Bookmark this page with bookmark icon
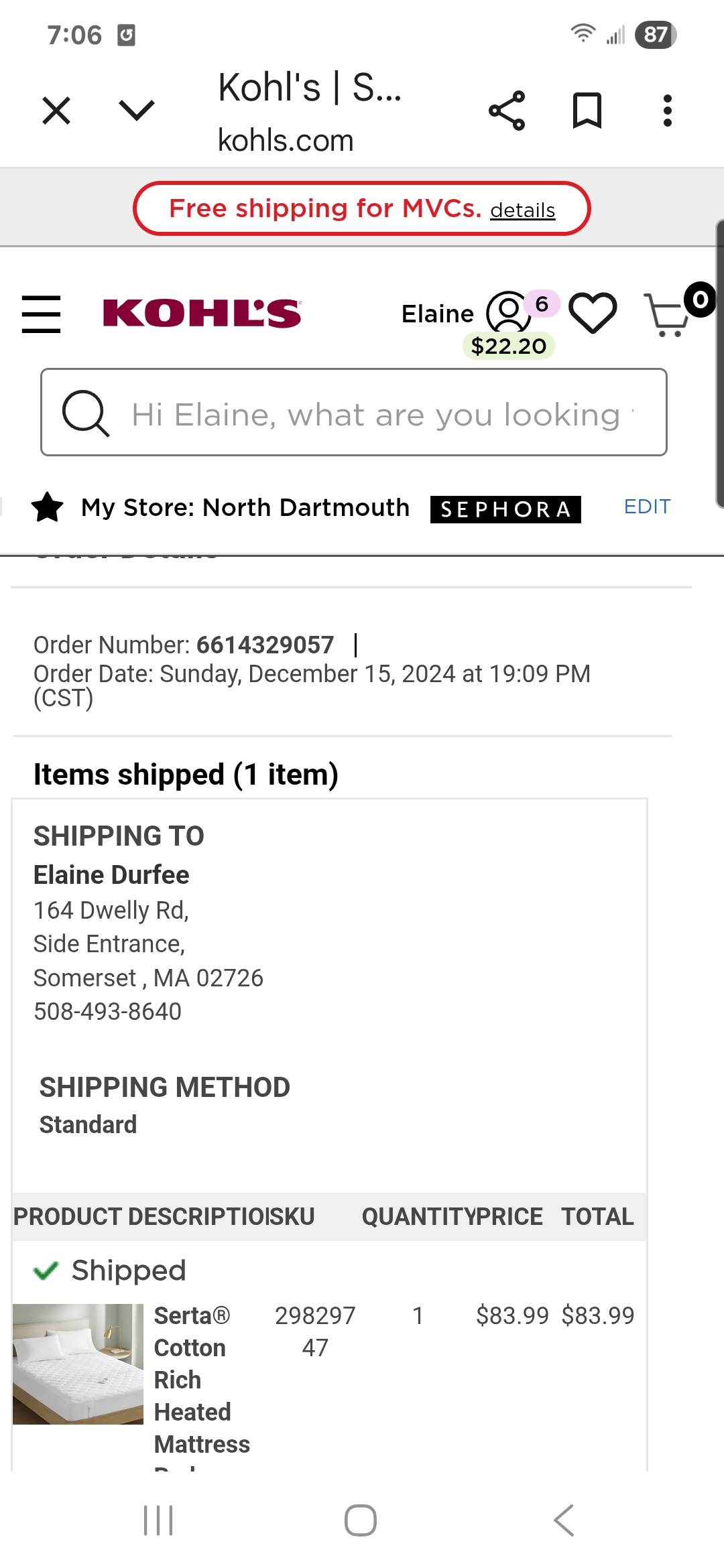Image resolution: width=724 pixels, height=1568 pixels. (x=587, y=111)
